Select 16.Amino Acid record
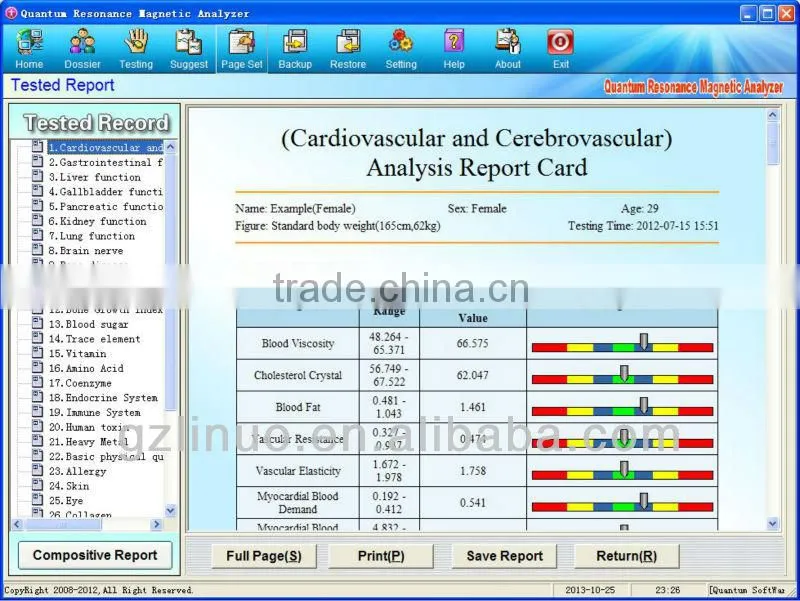800x601 pixels. pyautogui.click(x=86, y=368)
